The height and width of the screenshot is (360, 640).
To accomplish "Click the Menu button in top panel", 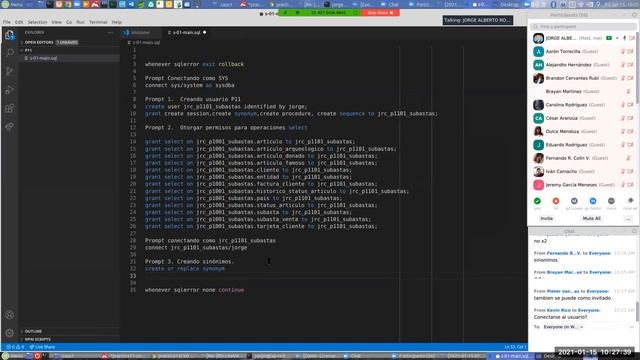I will pos(13,4).
